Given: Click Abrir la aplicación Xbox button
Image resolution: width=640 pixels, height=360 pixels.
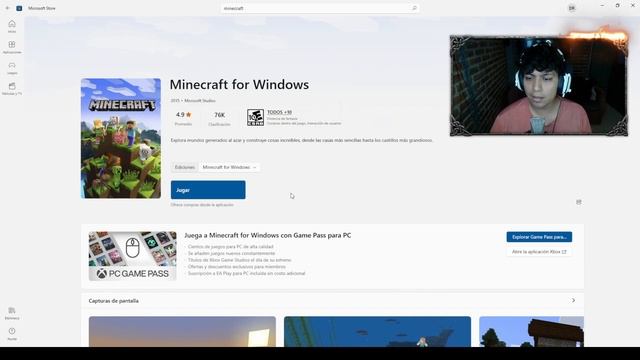Looking at the screenshot, I should tap(539, 252).
